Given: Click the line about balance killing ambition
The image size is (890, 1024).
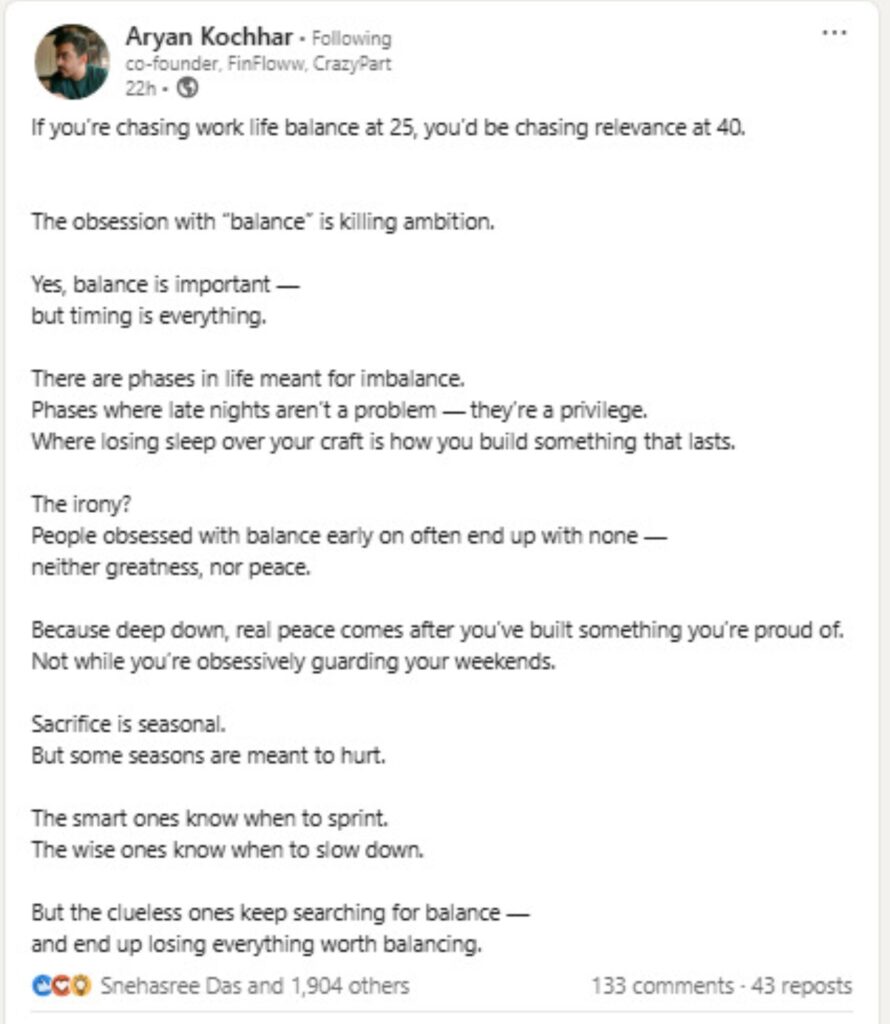Looking at the screenshot, I should click(x=262, y=221).
